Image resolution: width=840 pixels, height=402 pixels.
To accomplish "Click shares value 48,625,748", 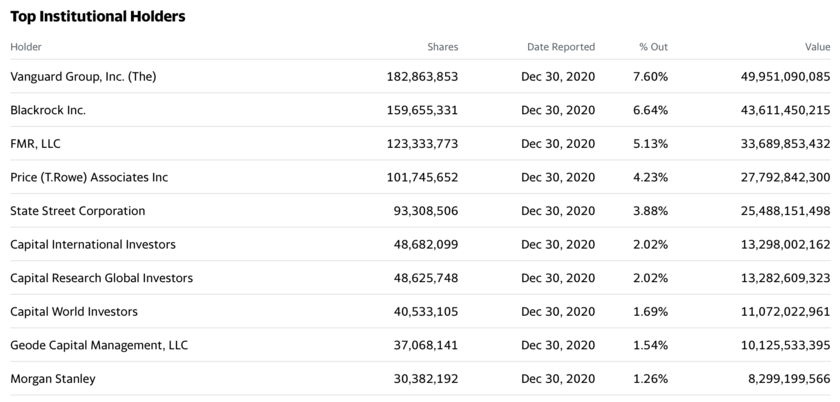I will click(426, 278).
